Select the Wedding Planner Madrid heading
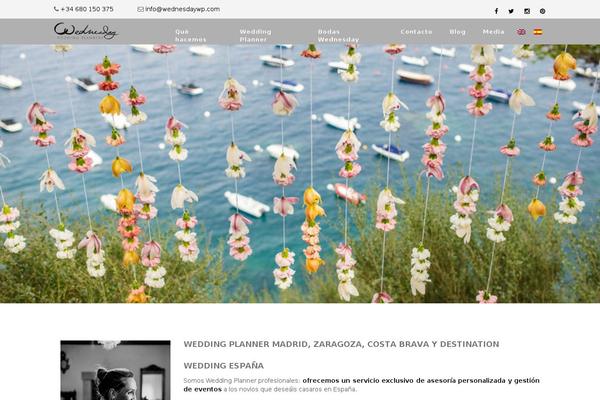Image resolution: width=600 pixels, height=400 pixels. [341, 344]
